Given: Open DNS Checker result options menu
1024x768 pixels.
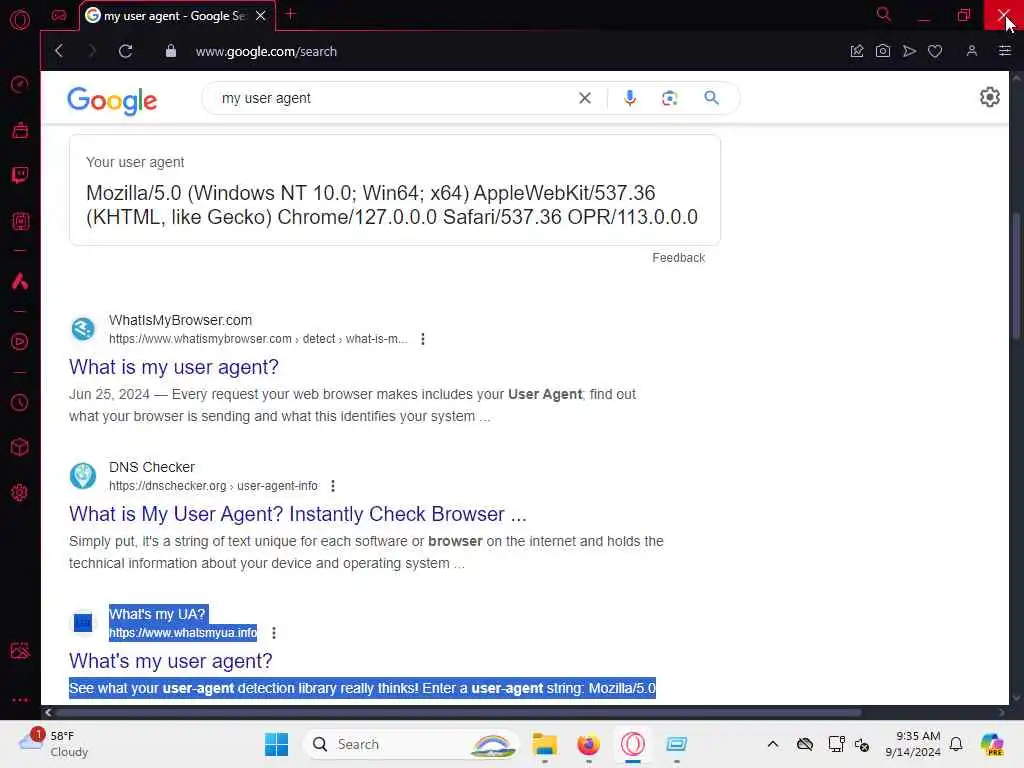Looking at the screenshot, I should (333, 486).
